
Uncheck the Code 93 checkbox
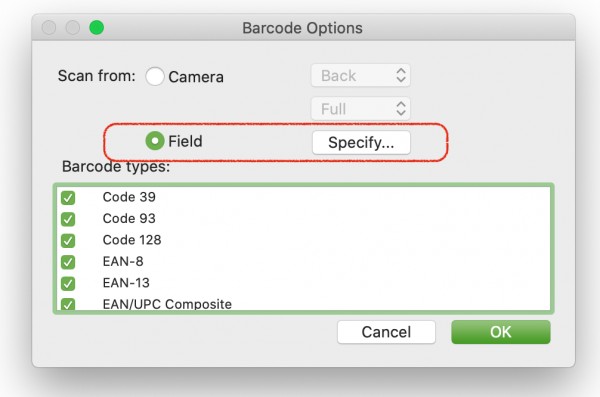point(68,219)
